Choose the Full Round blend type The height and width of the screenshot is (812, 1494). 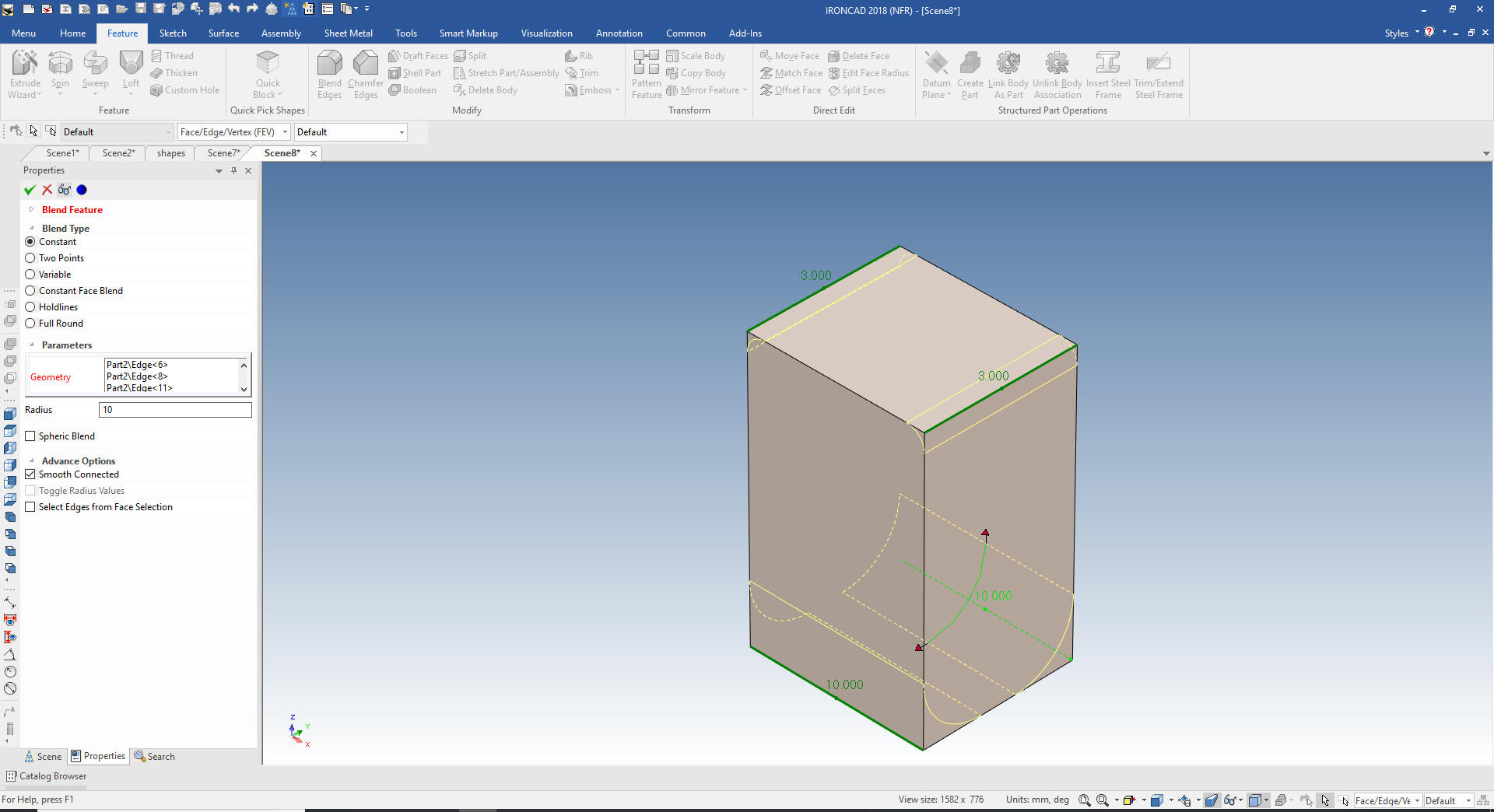coord(30,324)
